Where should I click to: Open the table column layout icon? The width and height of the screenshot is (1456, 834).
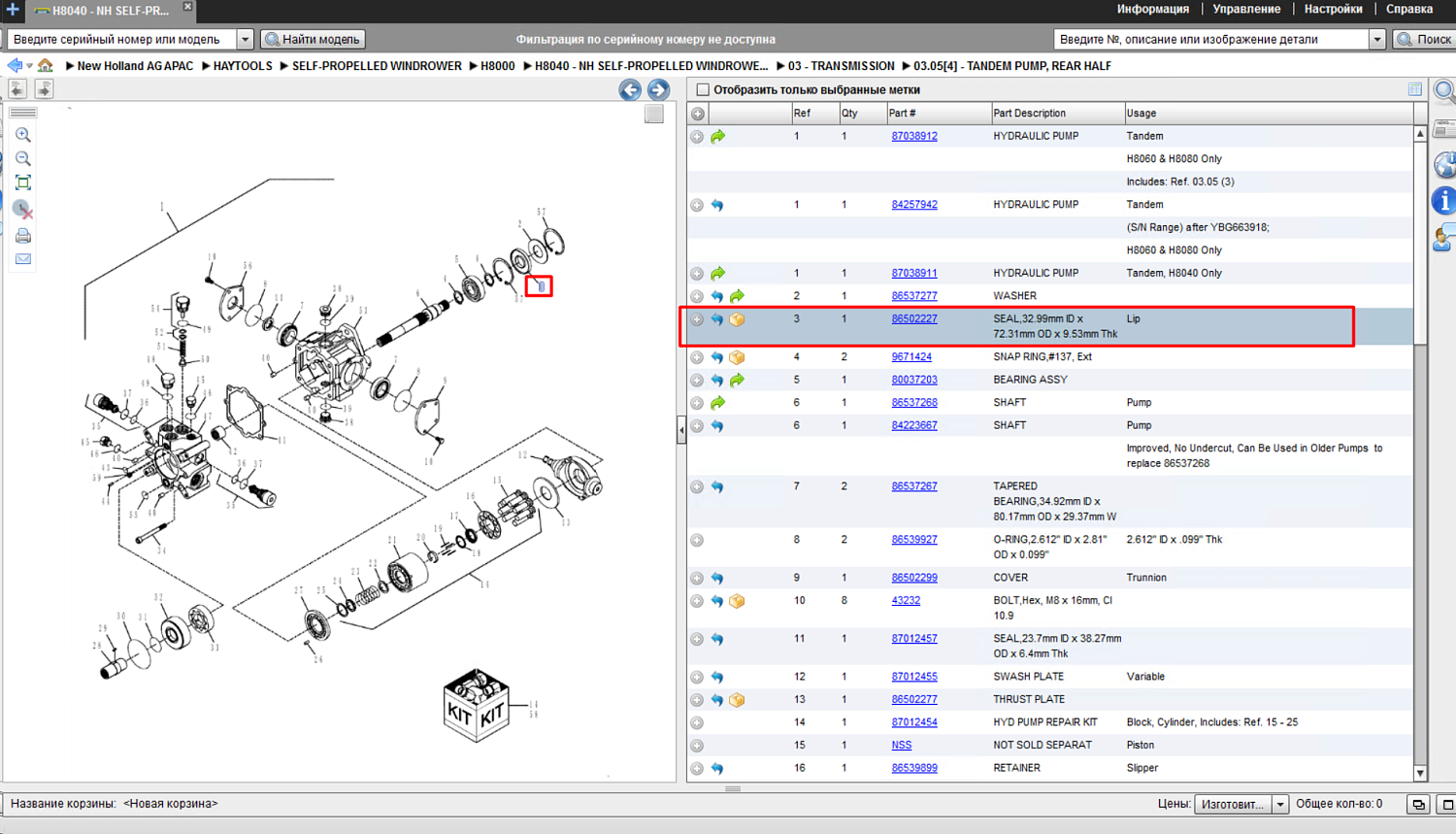click(1415, 89)
